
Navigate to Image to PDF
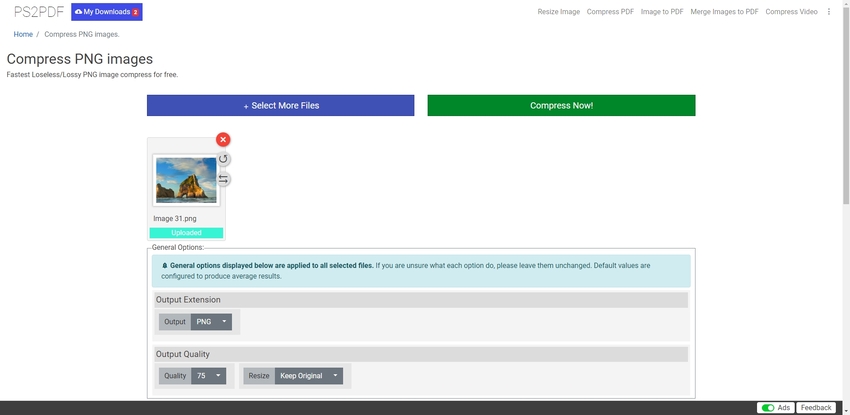[x=661, y=12]
